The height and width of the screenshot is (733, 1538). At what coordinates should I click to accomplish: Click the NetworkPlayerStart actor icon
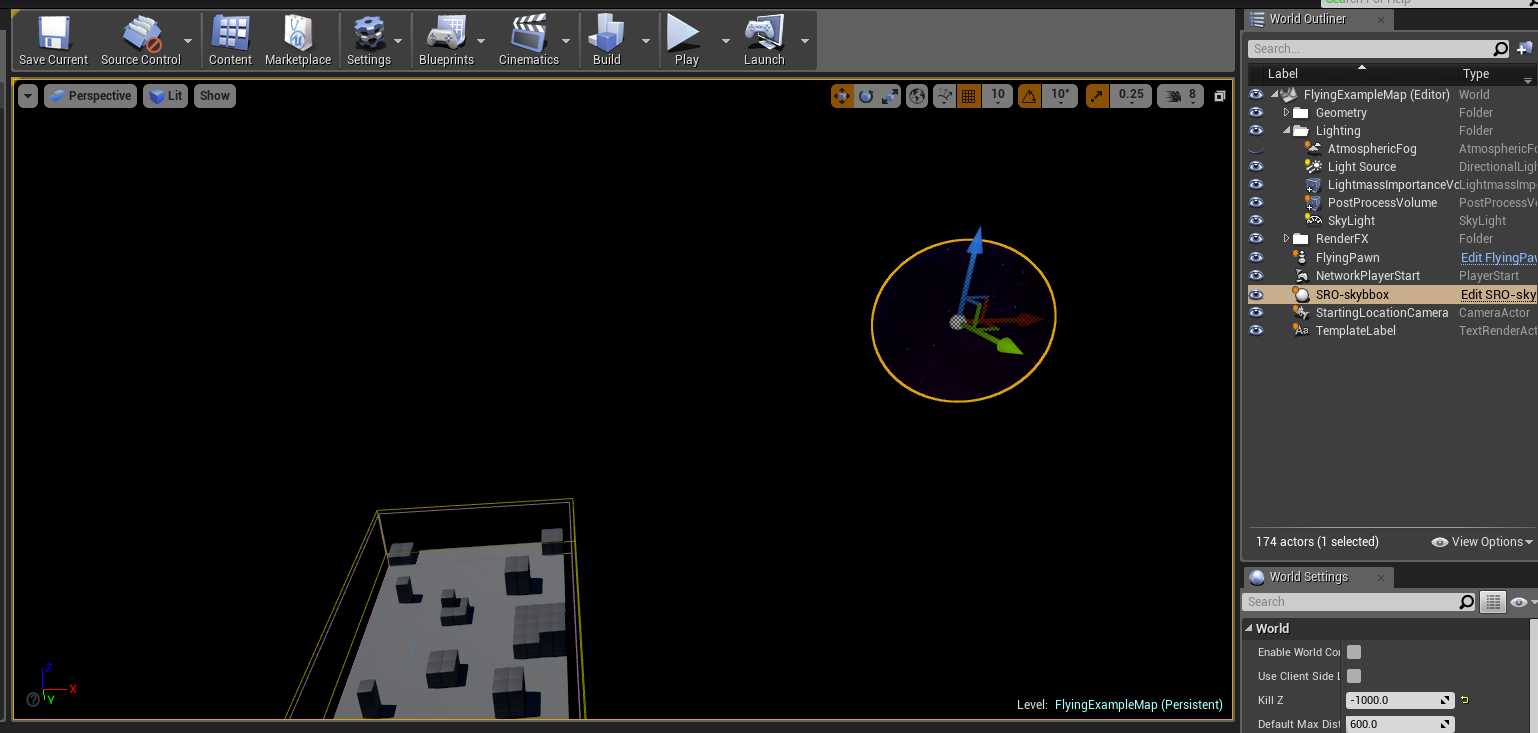[x=1301, y=276]
